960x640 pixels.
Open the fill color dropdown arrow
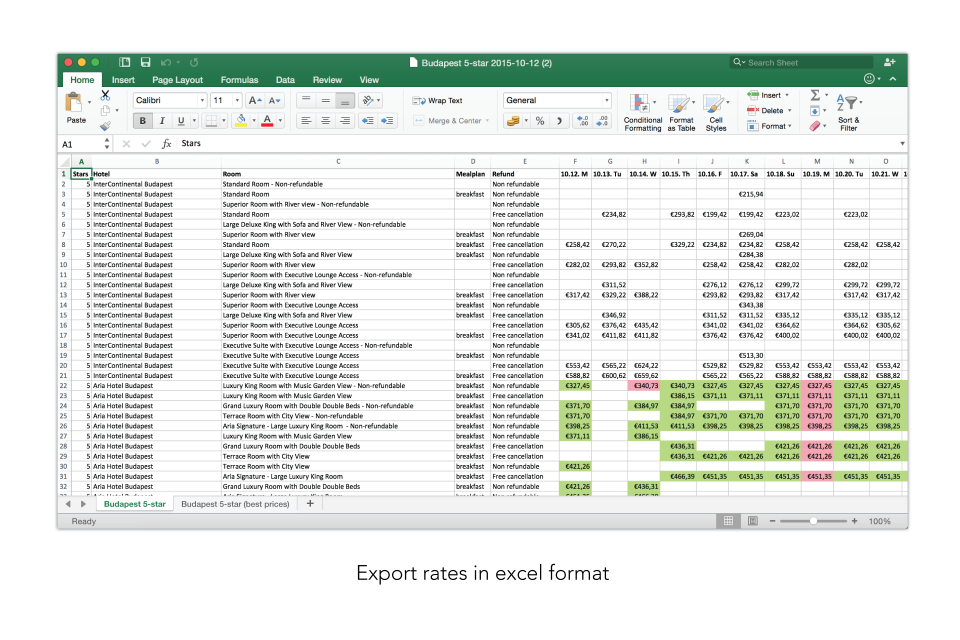(253, 121)
